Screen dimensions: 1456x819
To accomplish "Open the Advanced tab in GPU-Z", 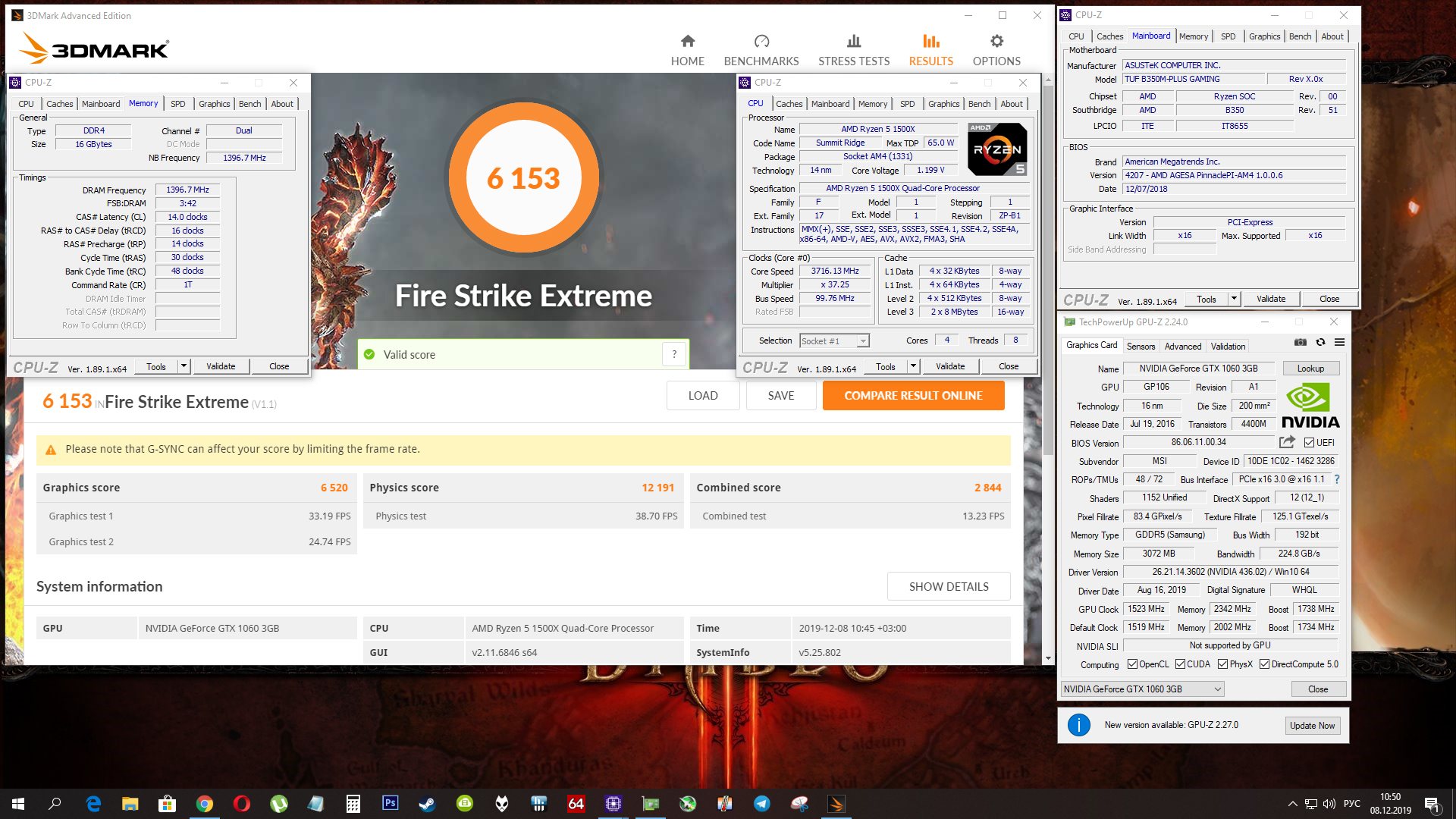I will [x=1183, y=347].
